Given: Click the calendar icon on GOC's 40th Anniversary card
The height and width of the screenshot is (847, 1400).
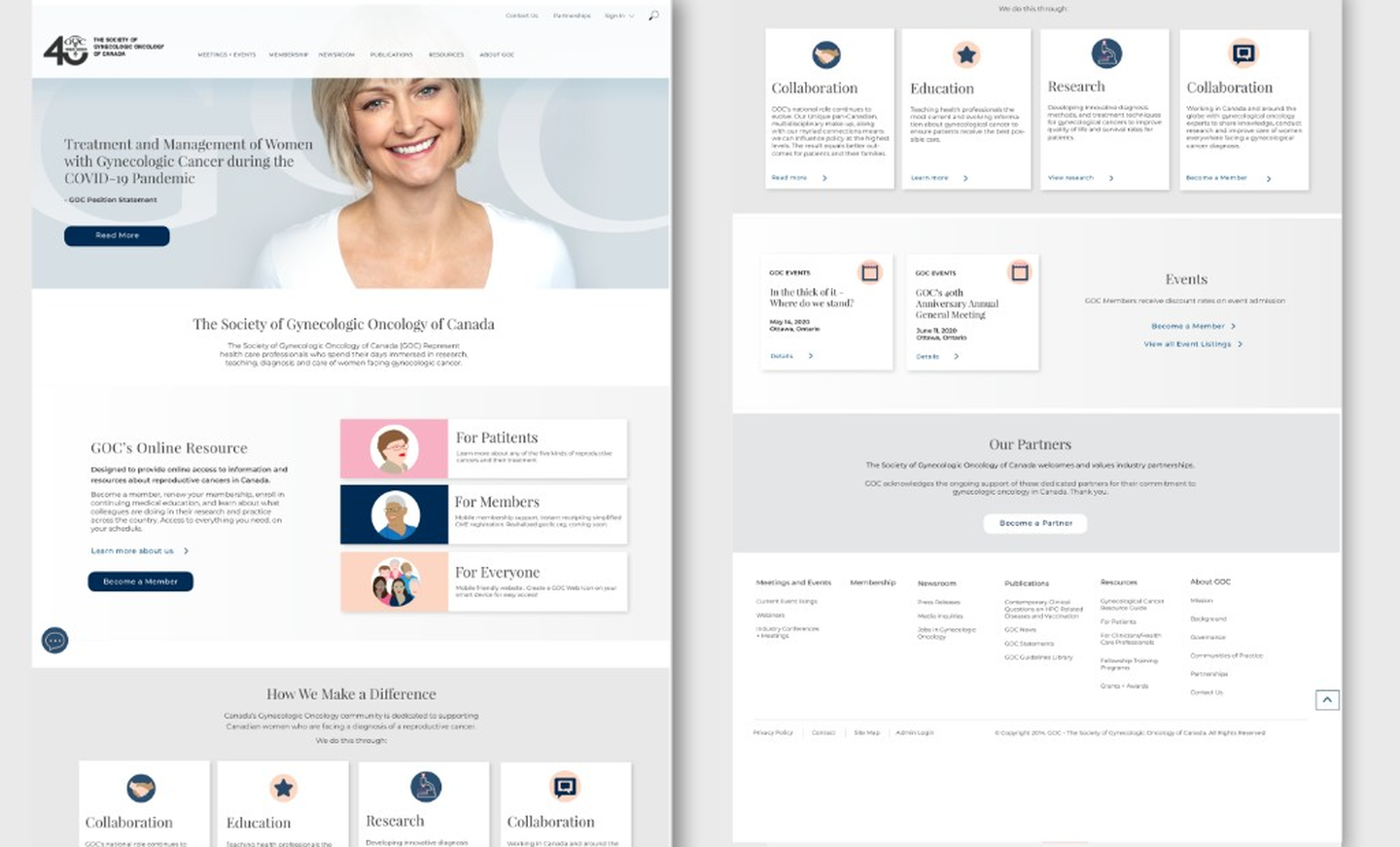Looking at the screenshot, I should (1019, 272).
